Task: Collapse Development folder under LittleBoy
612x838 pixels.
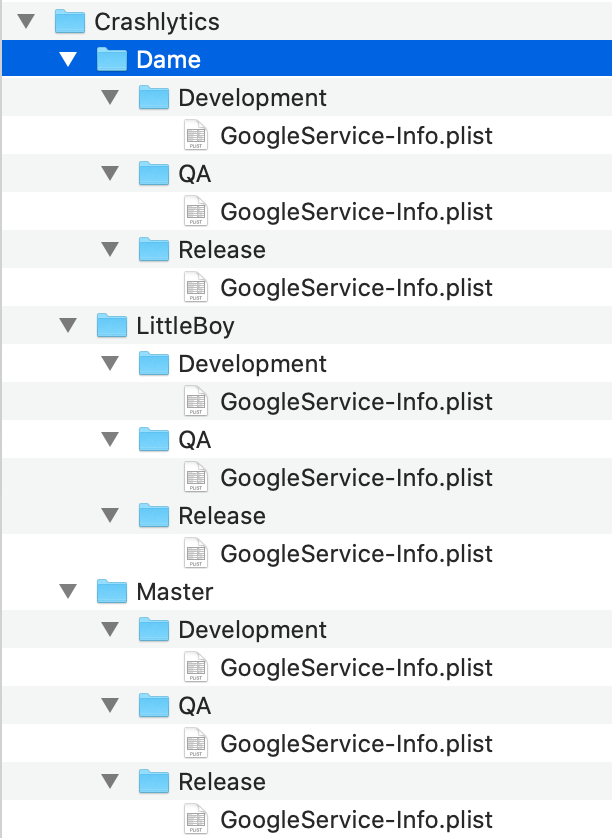Action: [110, 363]
